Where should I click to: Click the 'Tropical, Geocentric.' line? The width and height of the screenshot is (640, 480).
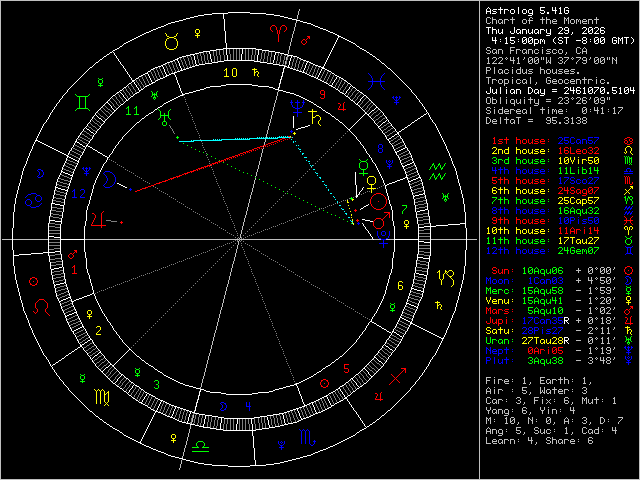(548, 81)
